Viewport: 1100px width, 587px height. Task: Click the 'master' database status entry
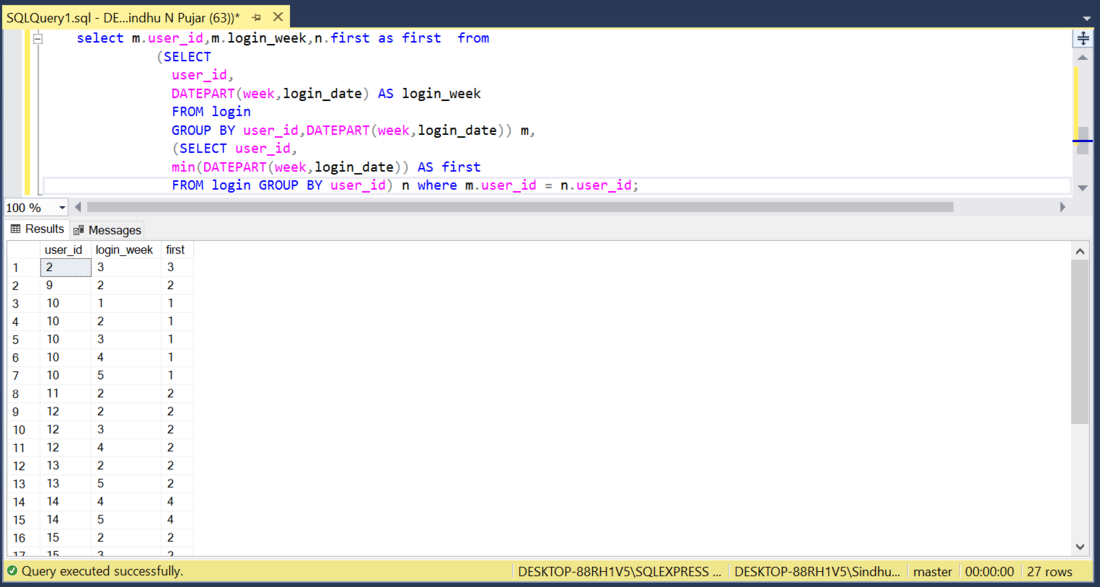[932, 572]
